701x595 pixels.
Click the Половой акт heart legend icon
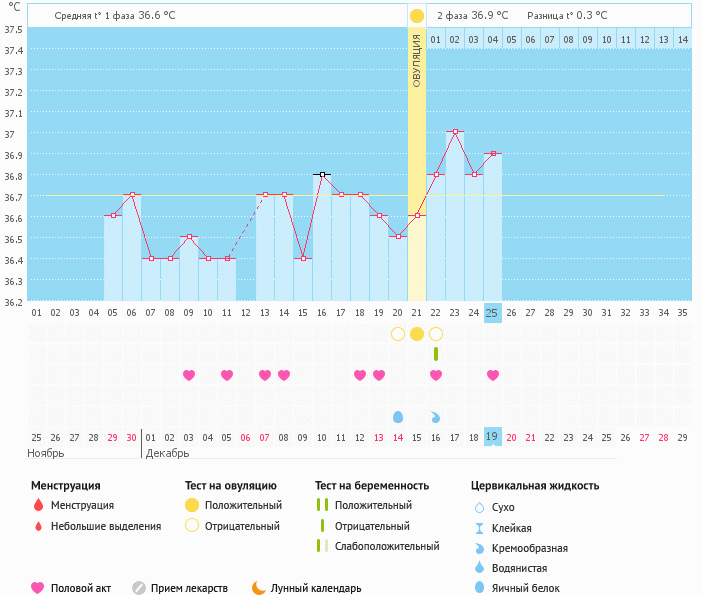[38, 588]
